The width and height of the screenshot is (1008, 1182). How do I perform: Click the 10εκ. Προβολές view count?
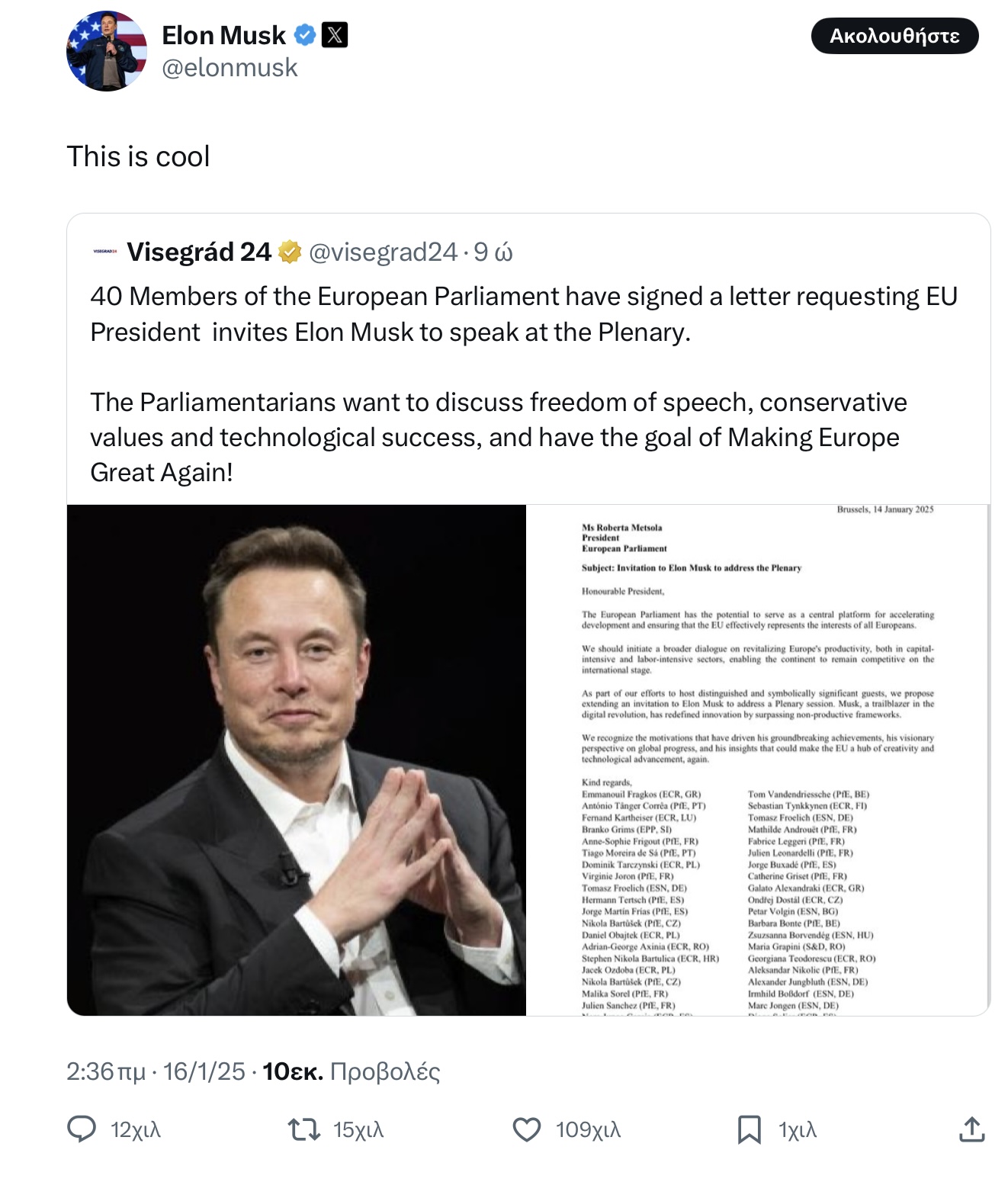coord(352,1071)
